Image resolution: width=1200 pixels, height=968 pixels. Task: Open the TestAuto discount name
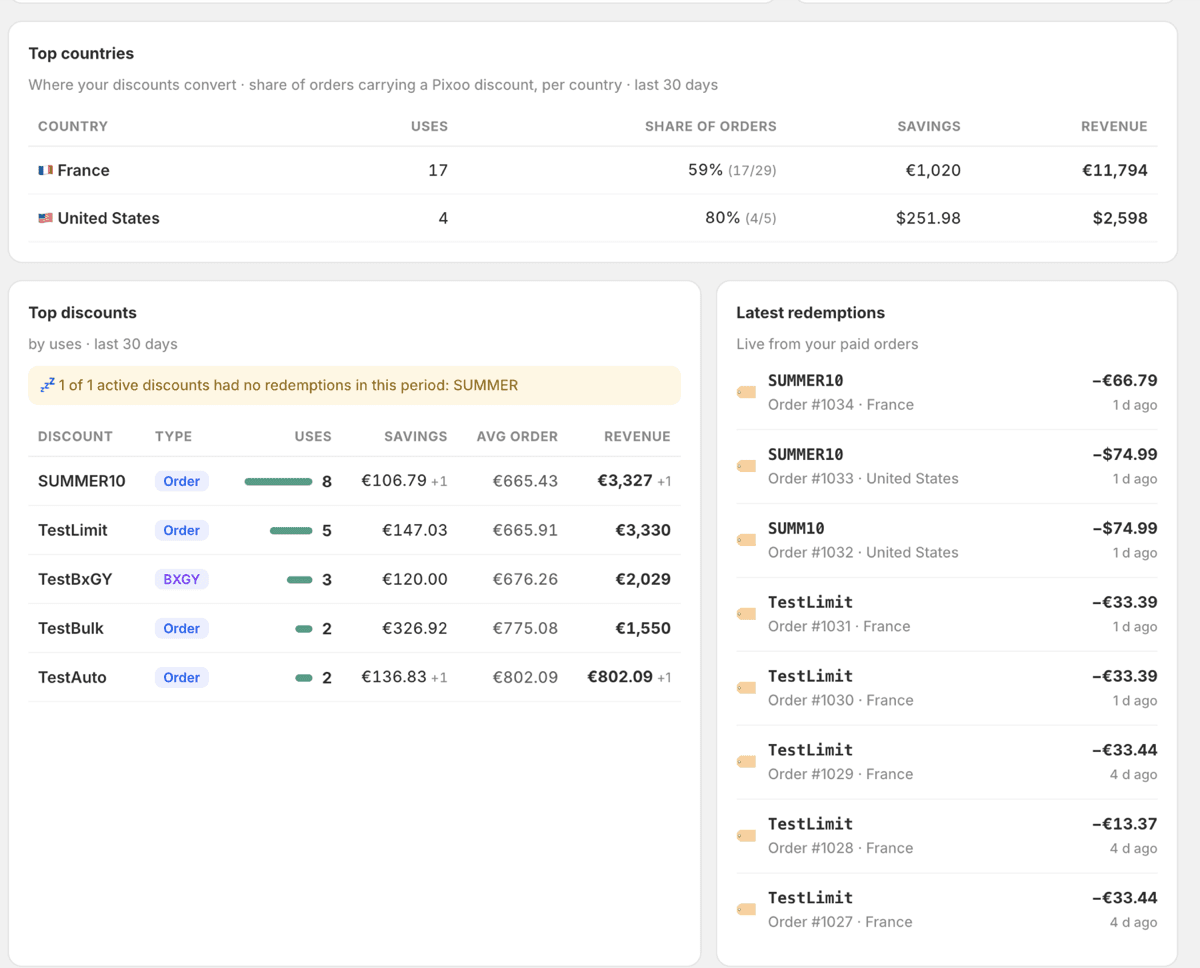(x=72, y=677)
